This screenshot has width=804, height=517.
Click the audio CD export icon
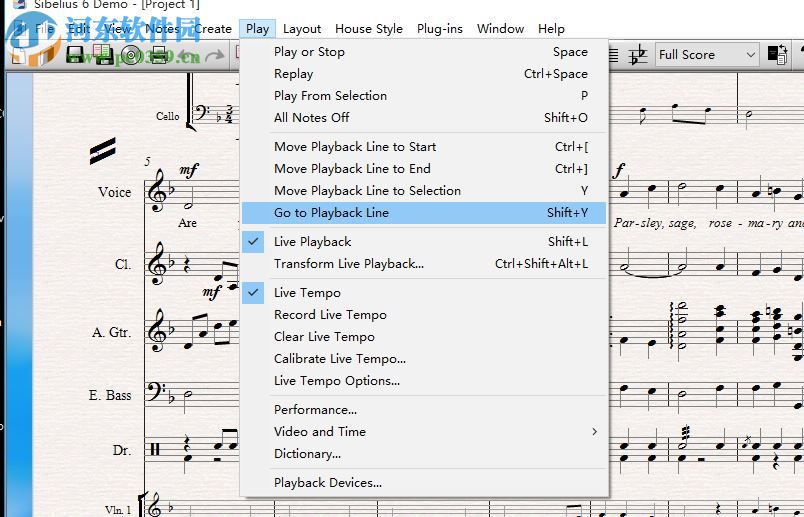(x=131, y=54)
